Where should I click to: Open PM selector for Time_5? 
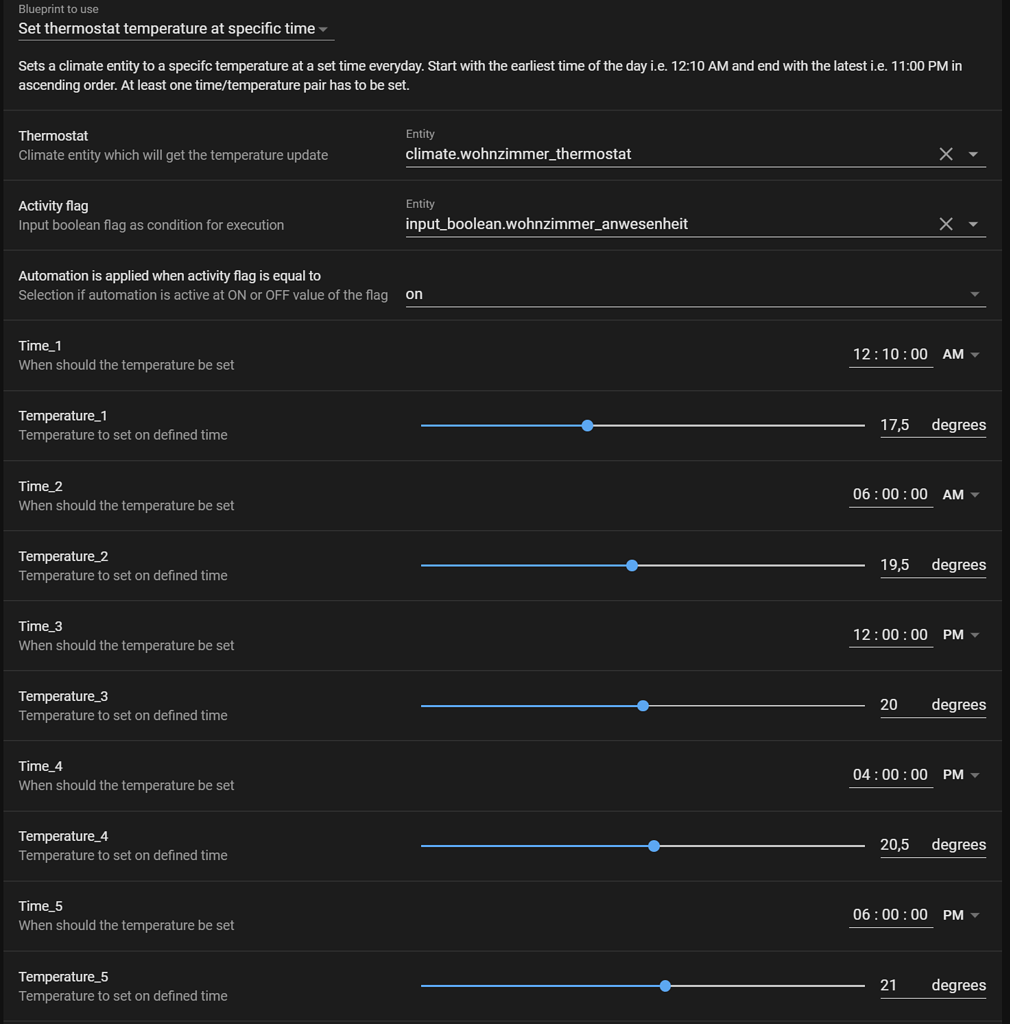(960, 914)
